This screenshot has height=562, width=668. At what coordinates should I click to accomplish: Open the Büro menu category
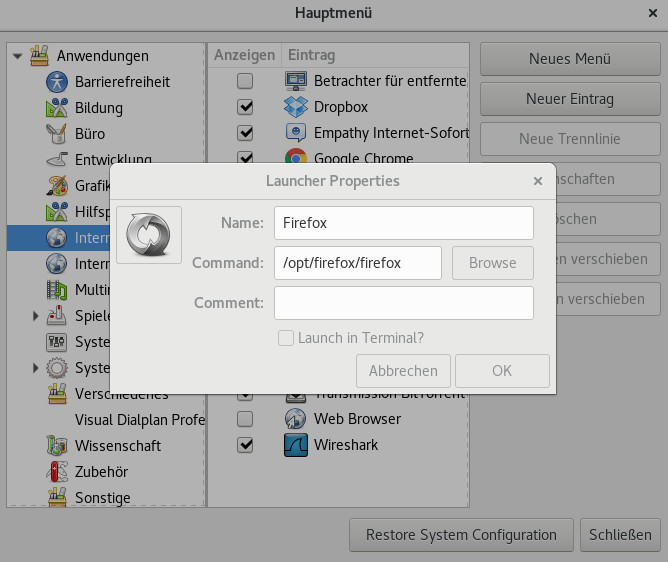pos(89,134)
